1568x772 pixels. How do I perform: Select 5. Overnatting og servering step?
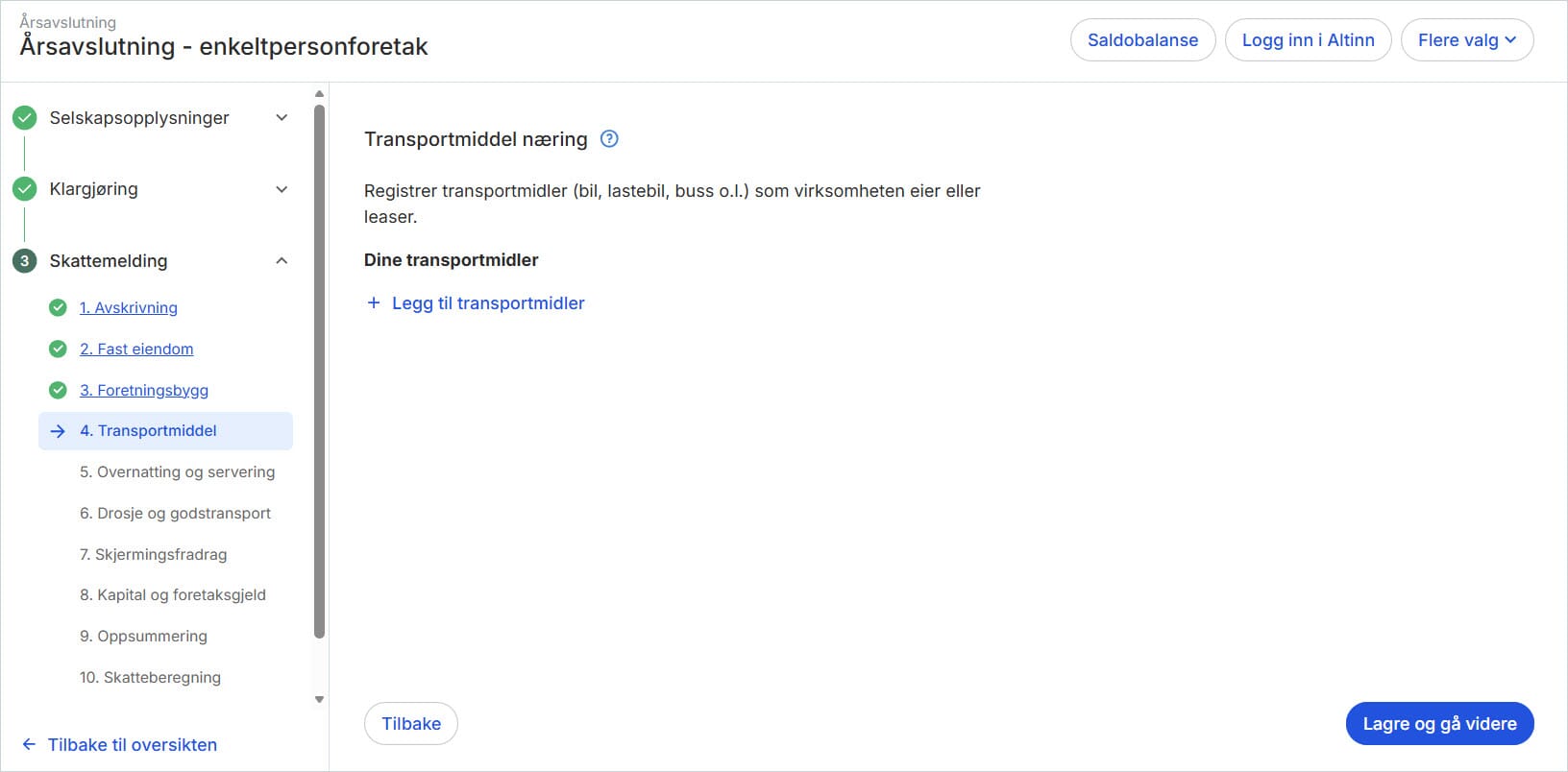[x=177, y=471]
